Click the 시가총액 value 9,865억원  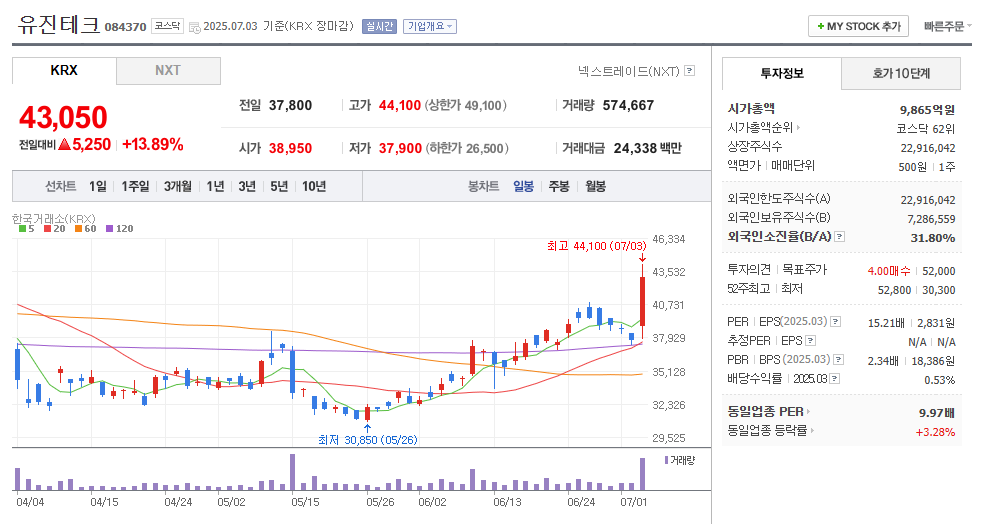click(x=927, y=110)
